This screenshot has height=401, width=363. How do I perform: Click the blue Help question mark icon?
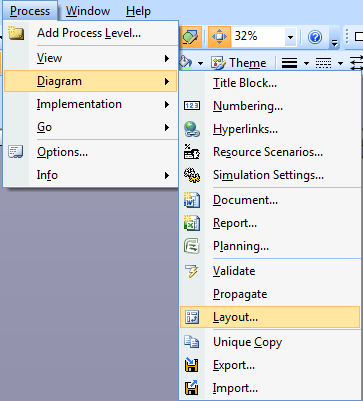(x=315, y=37)
